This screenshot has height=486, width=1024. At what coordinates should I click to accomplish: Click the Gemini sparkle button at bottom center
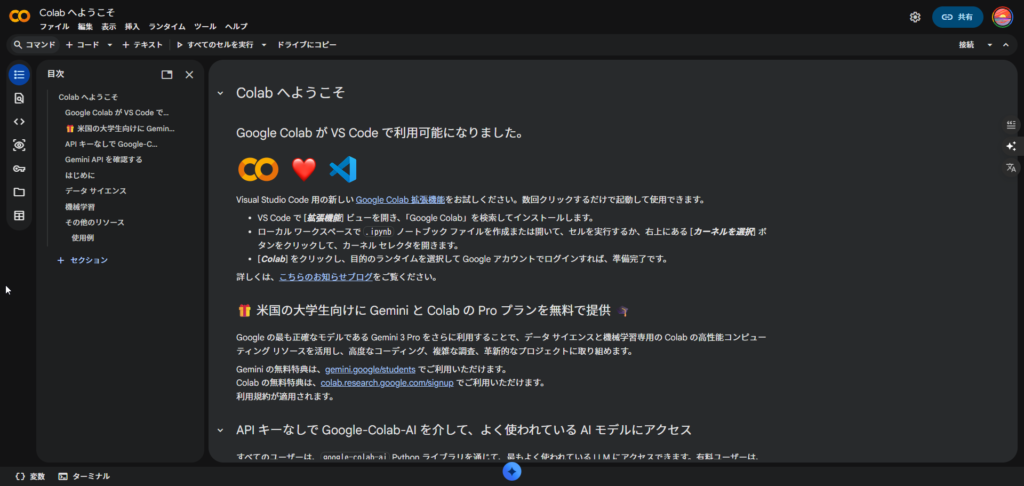(512, 472)
